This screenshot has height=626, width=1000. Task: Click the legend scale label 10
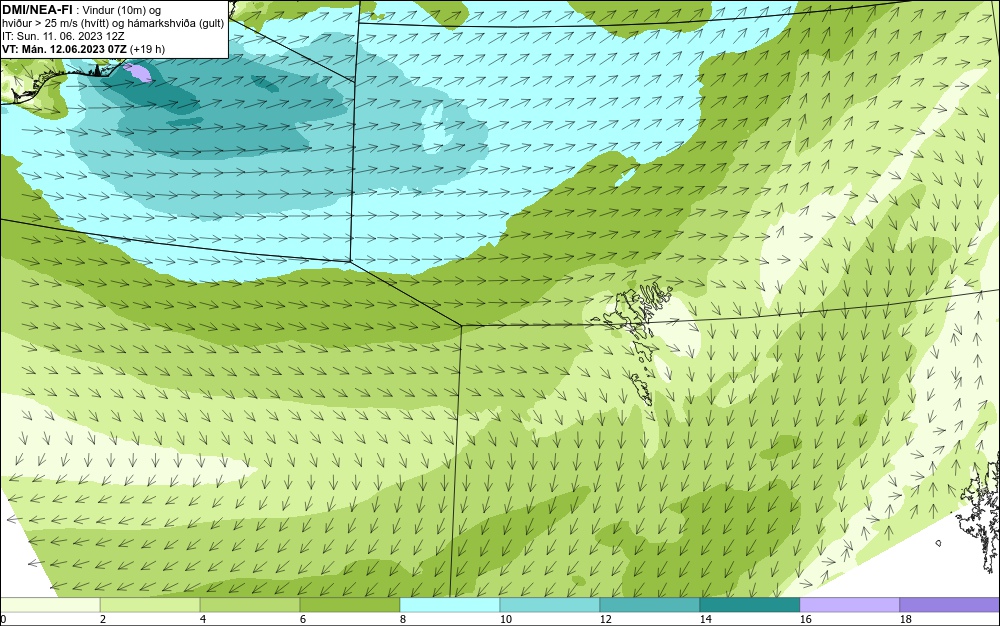tap(505, 619)
